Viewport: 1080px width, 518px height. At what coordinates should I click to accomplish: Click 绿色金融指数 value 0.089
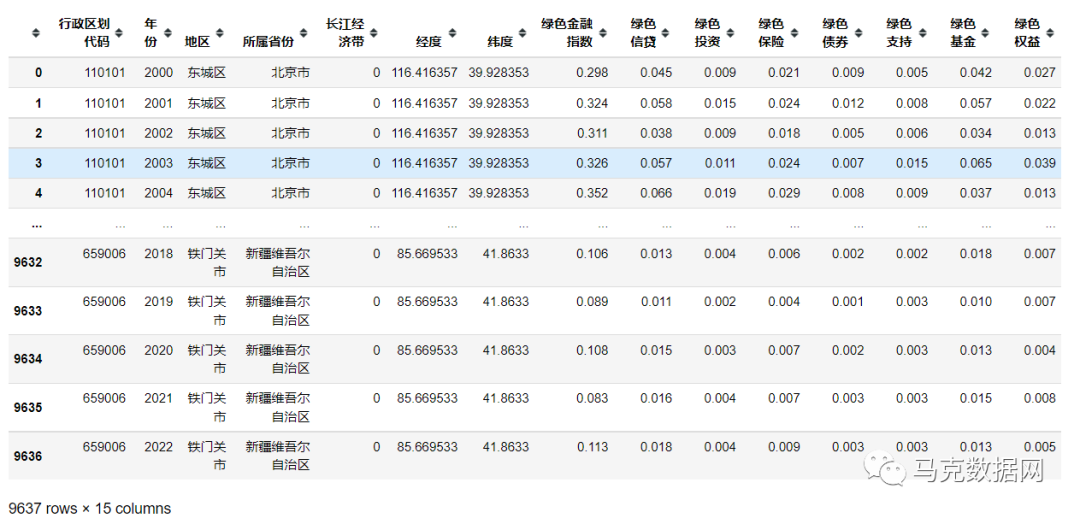point(592,302)
